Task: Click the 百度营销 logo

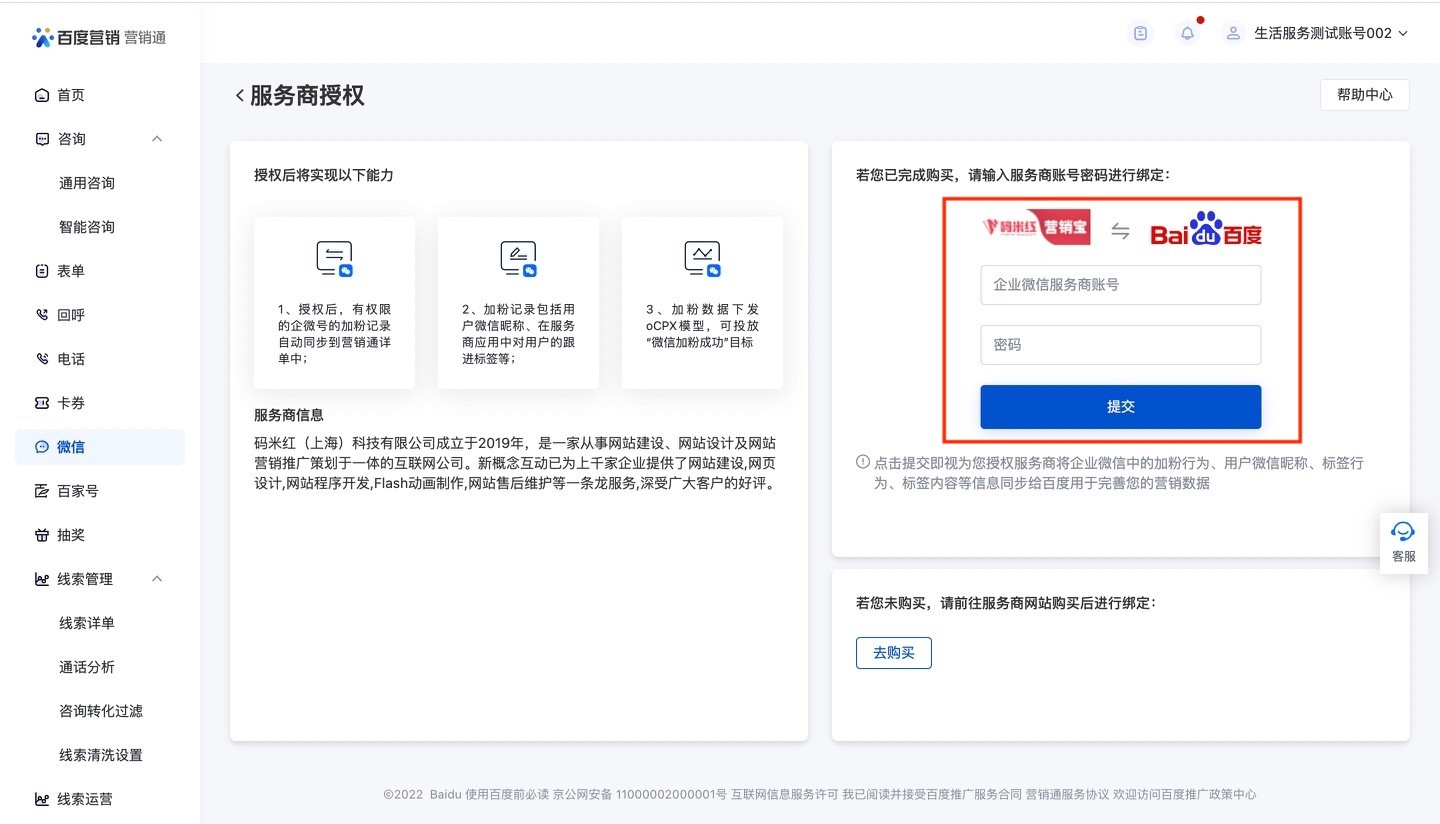Action: coord(99,37)
